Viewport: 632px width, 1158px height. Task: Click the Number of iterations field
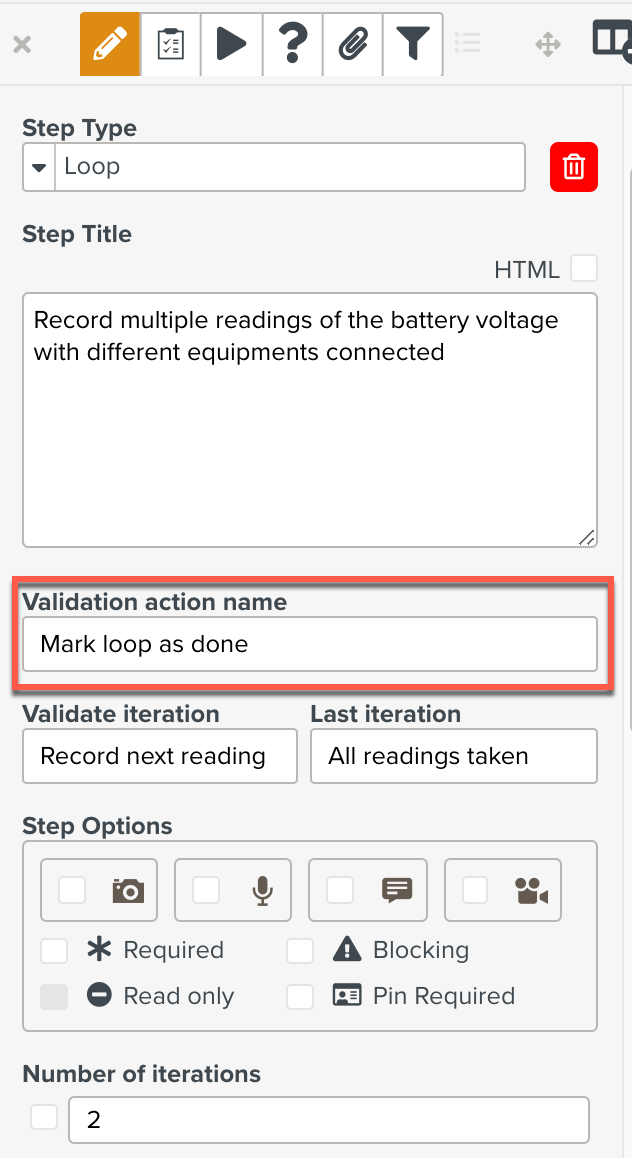click(x=328, y=1120)
